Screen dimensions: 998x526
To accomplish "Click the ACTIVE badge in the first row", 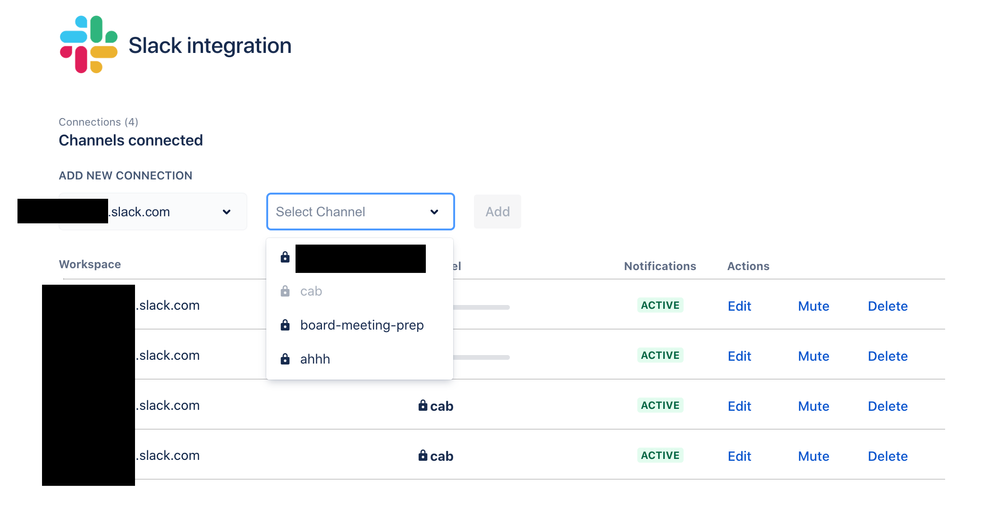I will pos(660,305).
